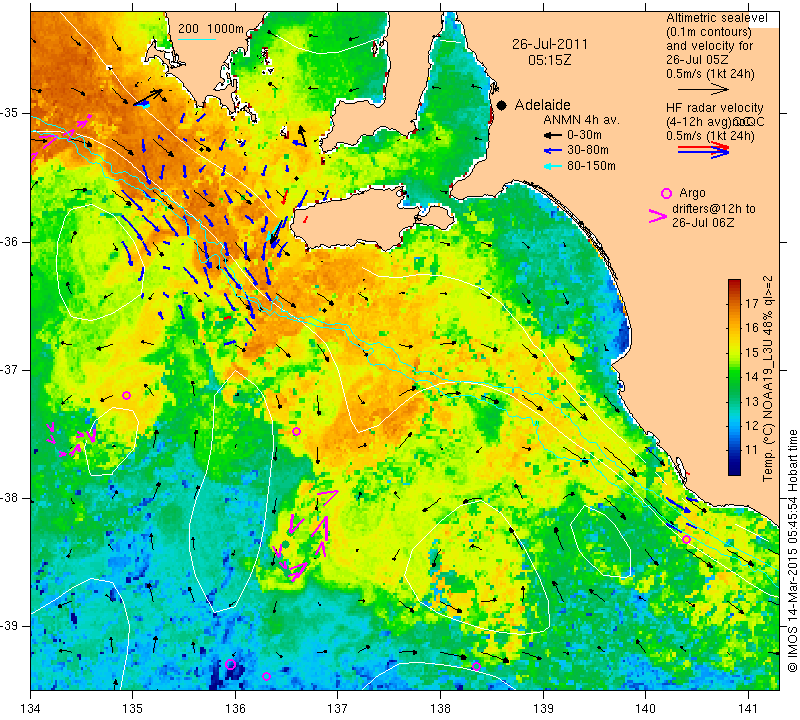The width and height of the screenshot is (800, 720).
Task: Click the black 0-30m legend arrow
Action: click(x=553, y=135)
